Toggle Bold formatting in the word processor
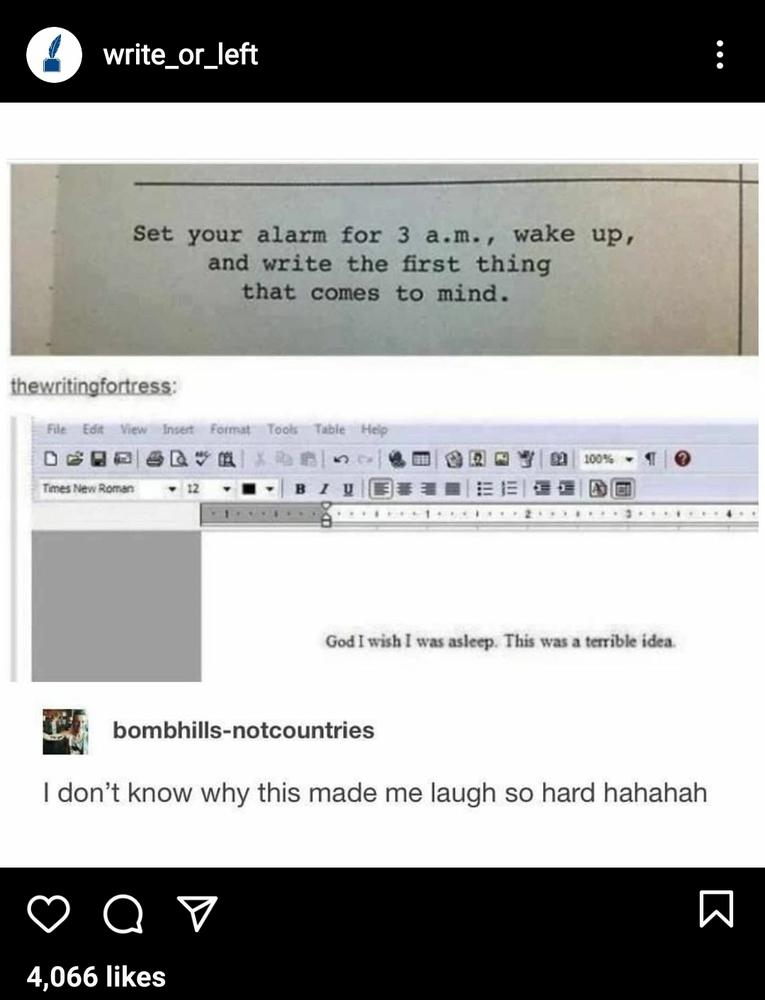 (300, 489)
